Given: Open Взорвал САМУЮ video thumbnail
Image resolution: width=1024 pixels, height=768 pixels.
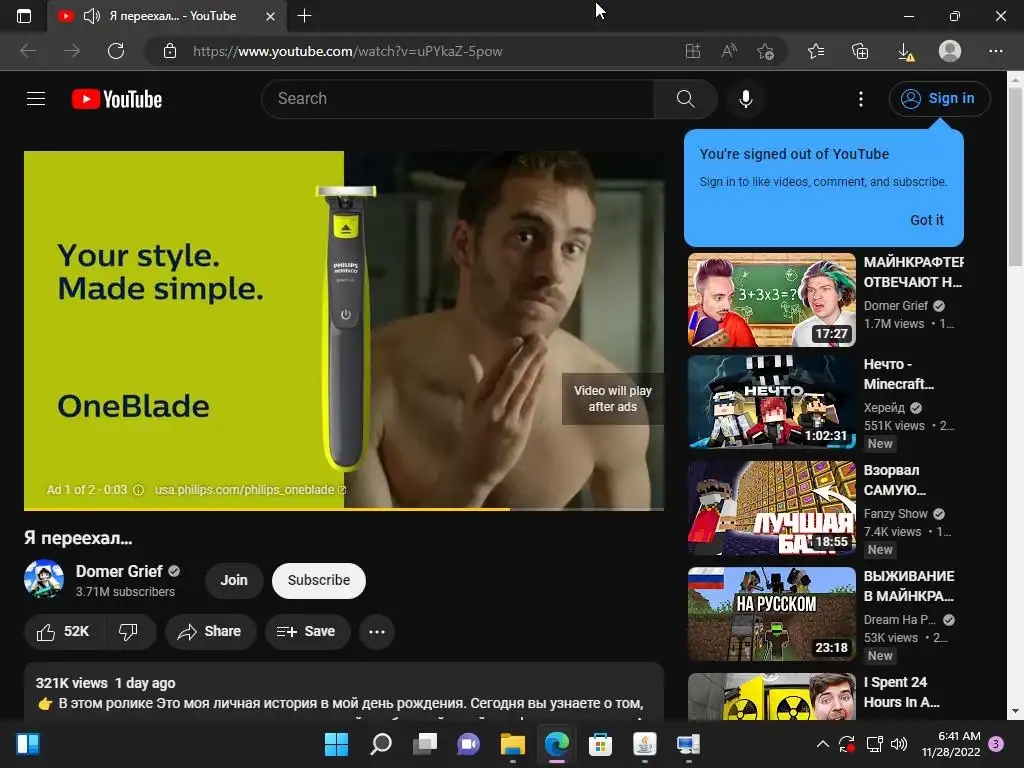Looking at the screenshot, I should 771,507.
